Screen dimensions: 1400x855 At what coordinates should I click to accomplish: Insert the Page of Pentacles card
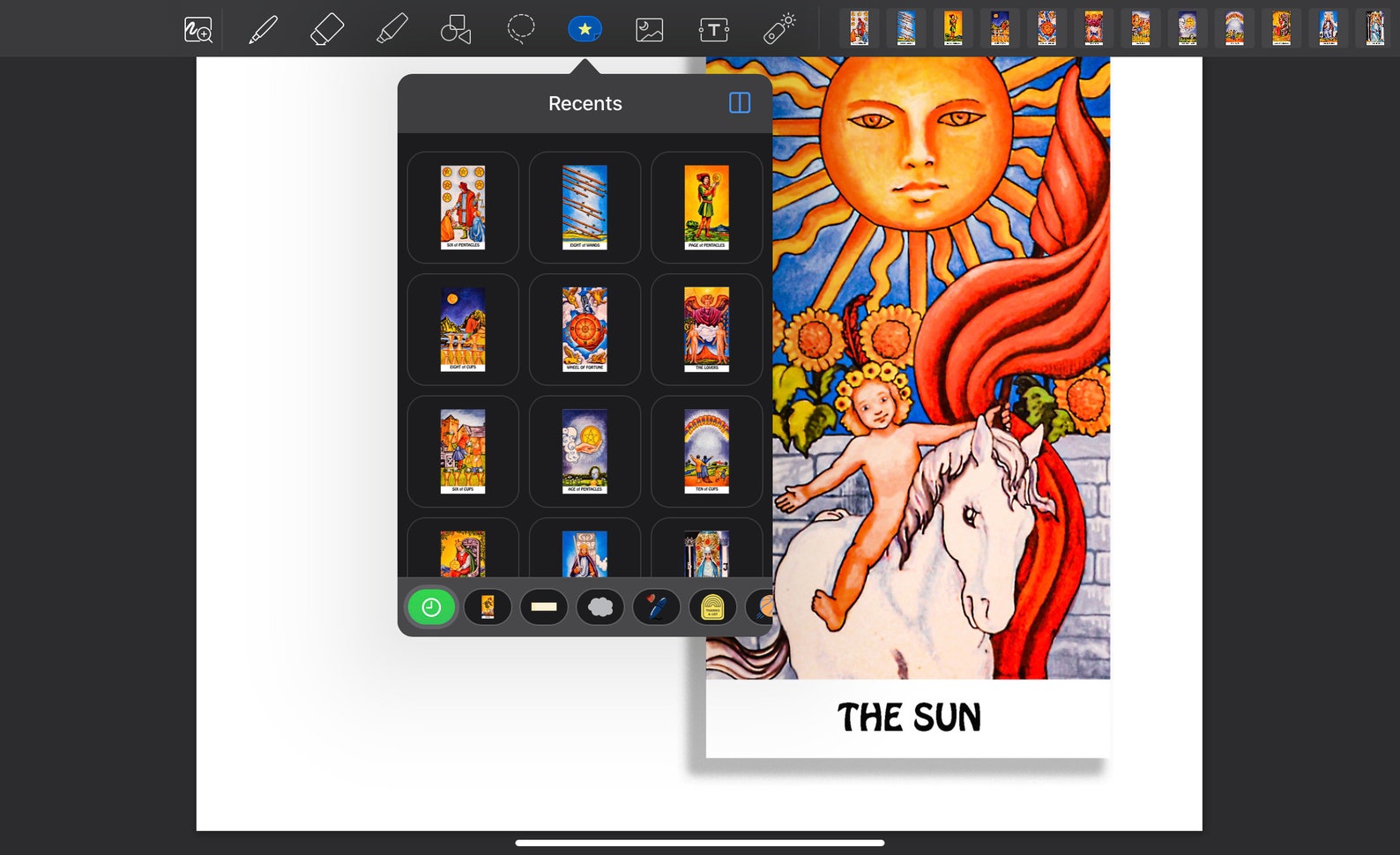[706, 207]
